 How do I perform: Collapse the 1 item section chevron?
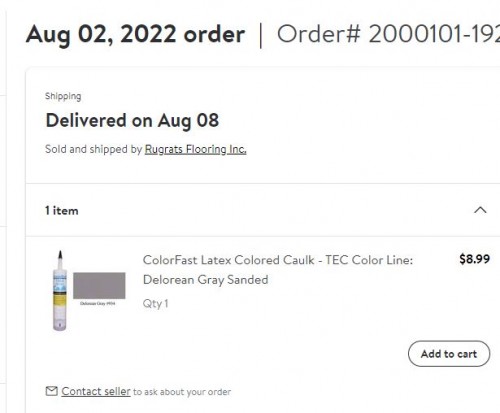[480, 210]
